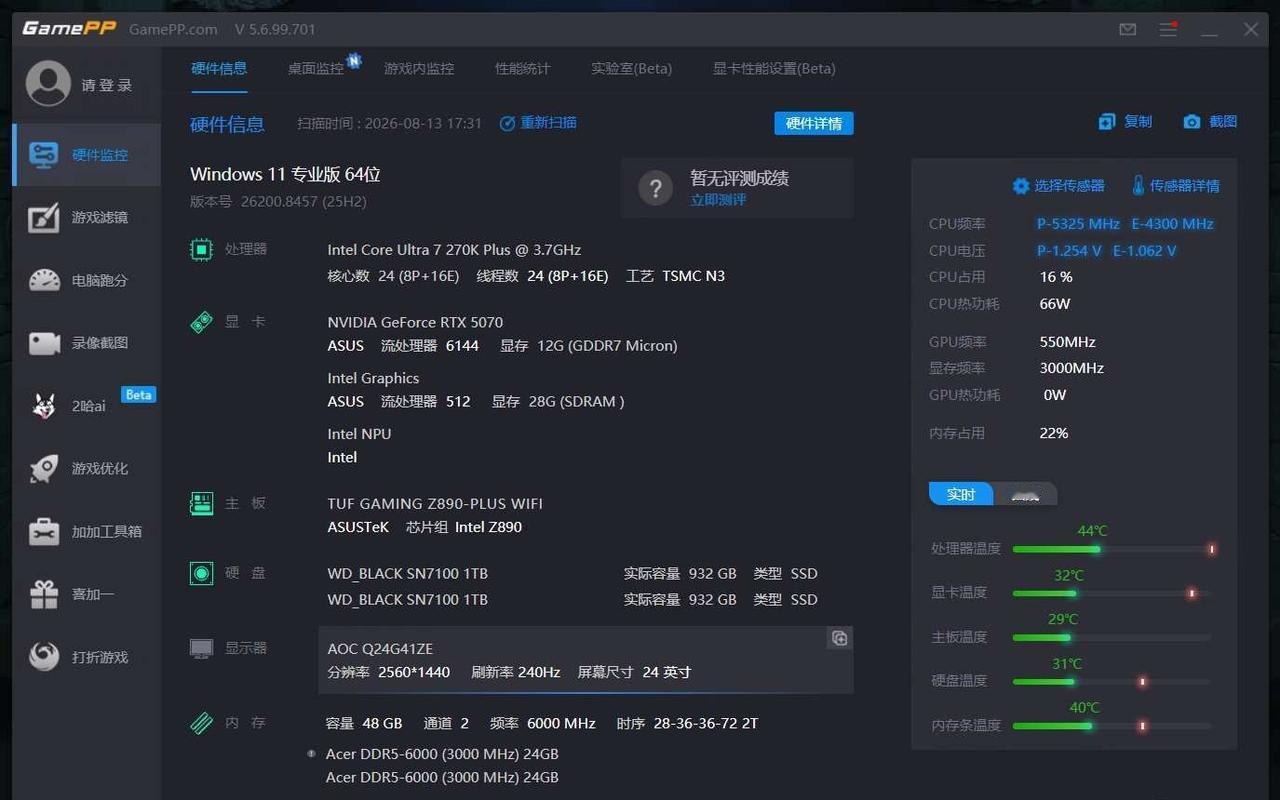Switch to the 桌面监控 tab
This screenshot has height=800, width=1280.
[316, 69]
